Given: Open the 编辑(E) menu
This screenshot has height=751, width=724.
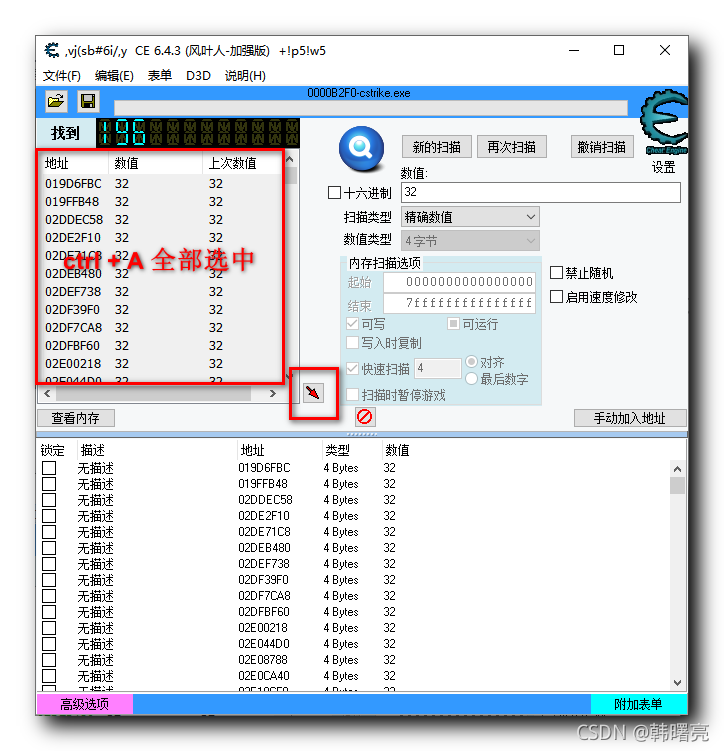Looking at the screenshot, I should (114, 76).
